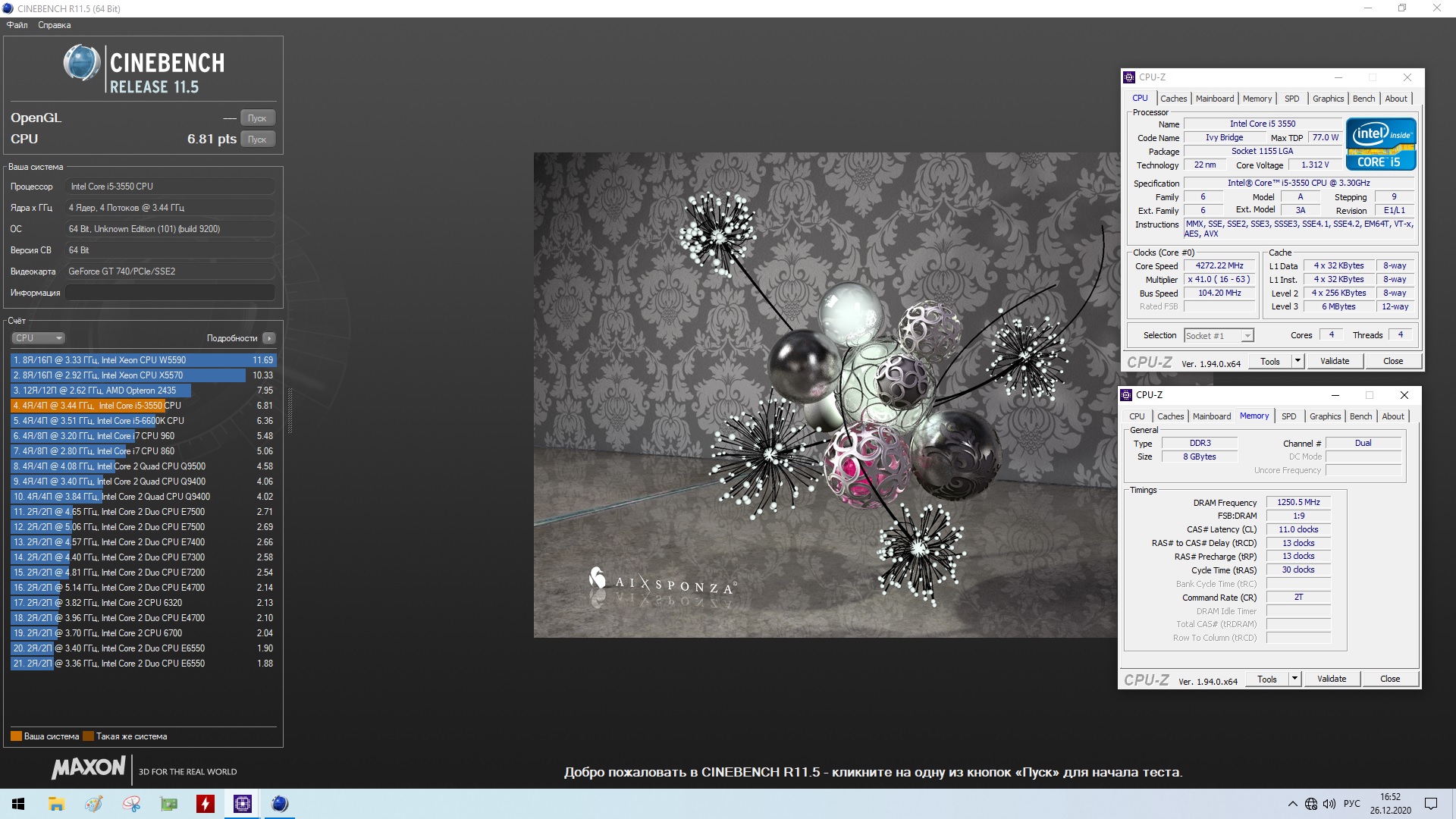Open the CPU ranking dropdown
Screen dimensions: 1456x819
pos(38,338)
